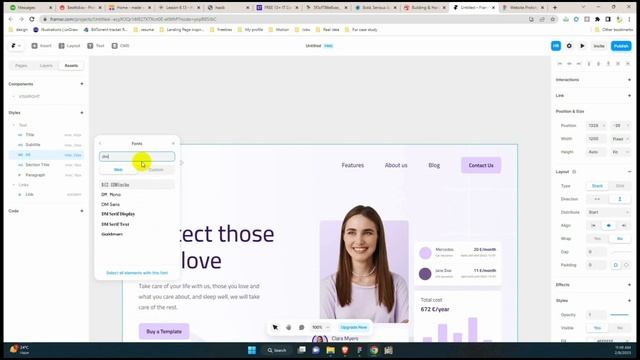Align children to the start
The height and width of the screenshot is (360, 640).
594,226
